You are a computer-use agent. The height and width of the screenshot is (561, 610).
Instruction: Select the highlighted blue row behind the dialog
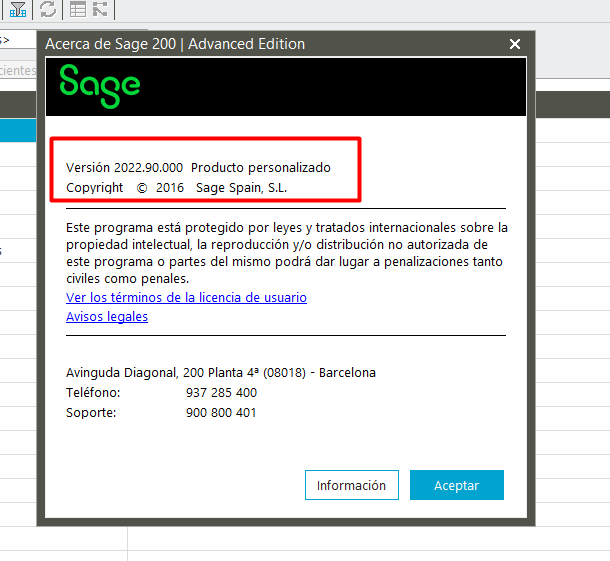click(18, 130)
